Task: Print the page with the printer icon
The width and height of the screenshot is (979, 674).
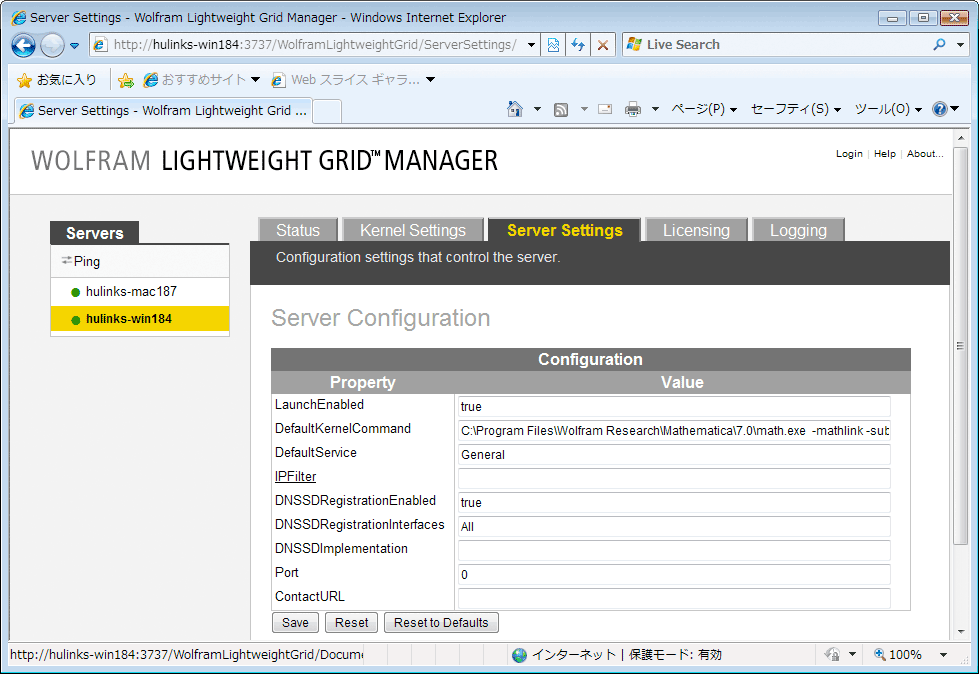Action: coord(633,110)
